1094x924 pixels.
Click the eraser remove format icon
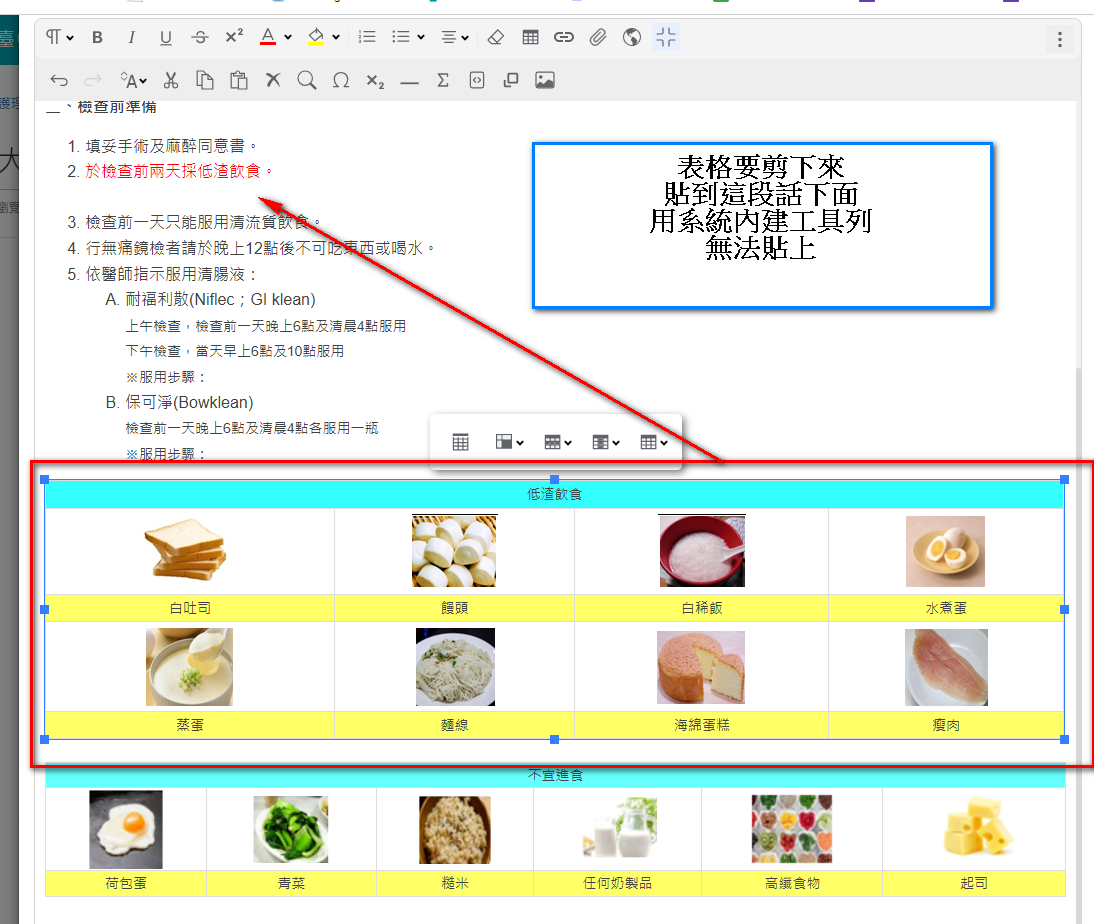coord(496,38)
